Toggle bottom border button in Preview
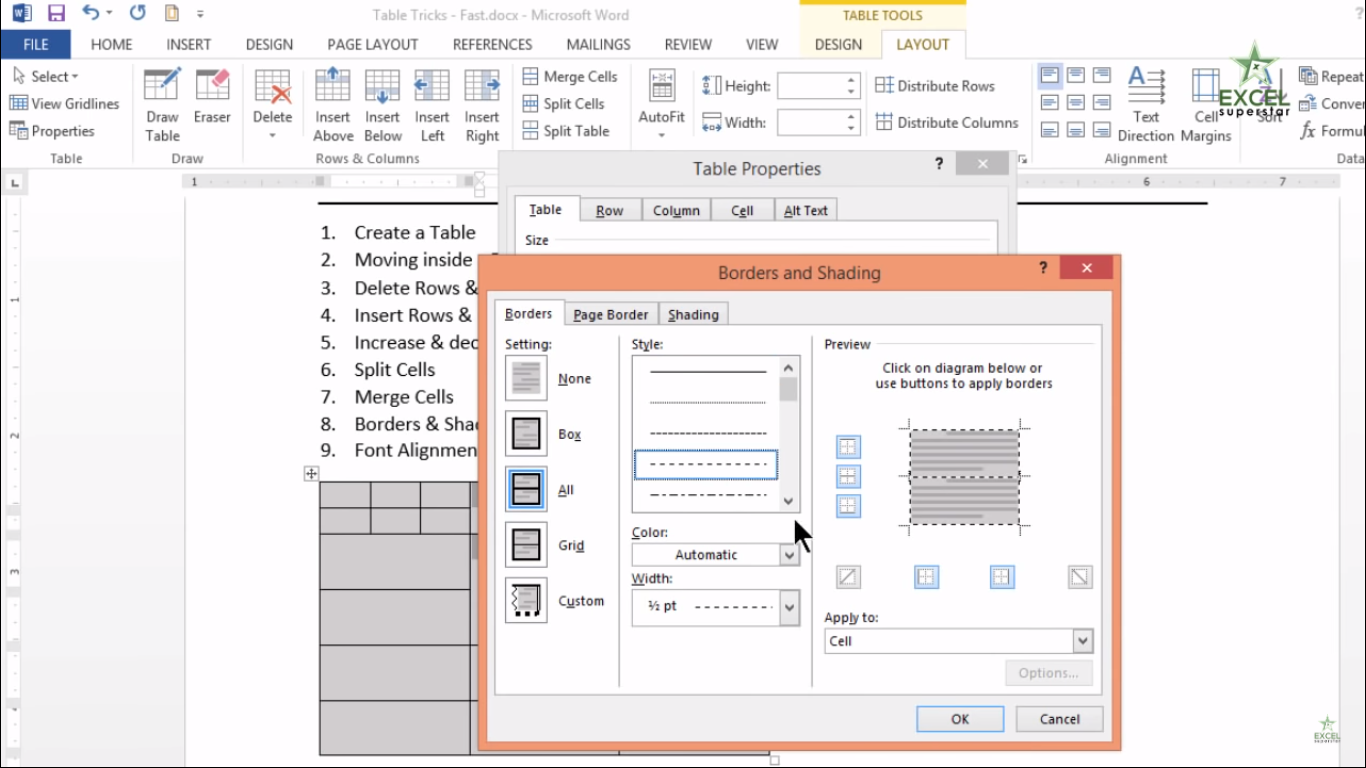Screen dimensions: 1366x768 point(848,505)
